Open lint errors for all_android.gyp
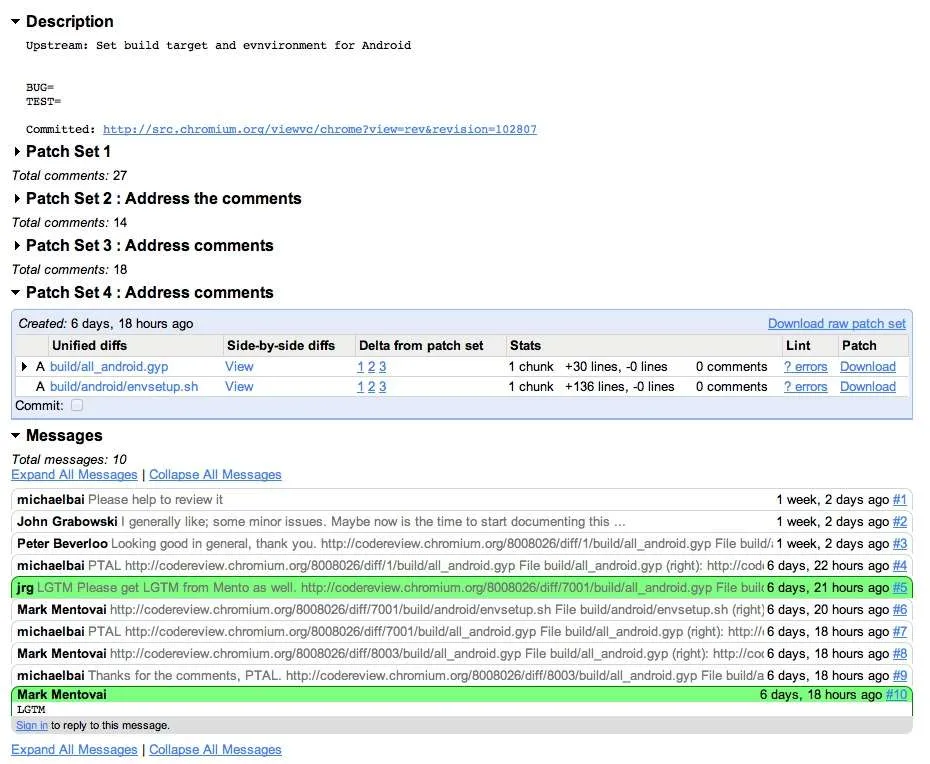The image size is (930, 764). [x=805, y=367]
